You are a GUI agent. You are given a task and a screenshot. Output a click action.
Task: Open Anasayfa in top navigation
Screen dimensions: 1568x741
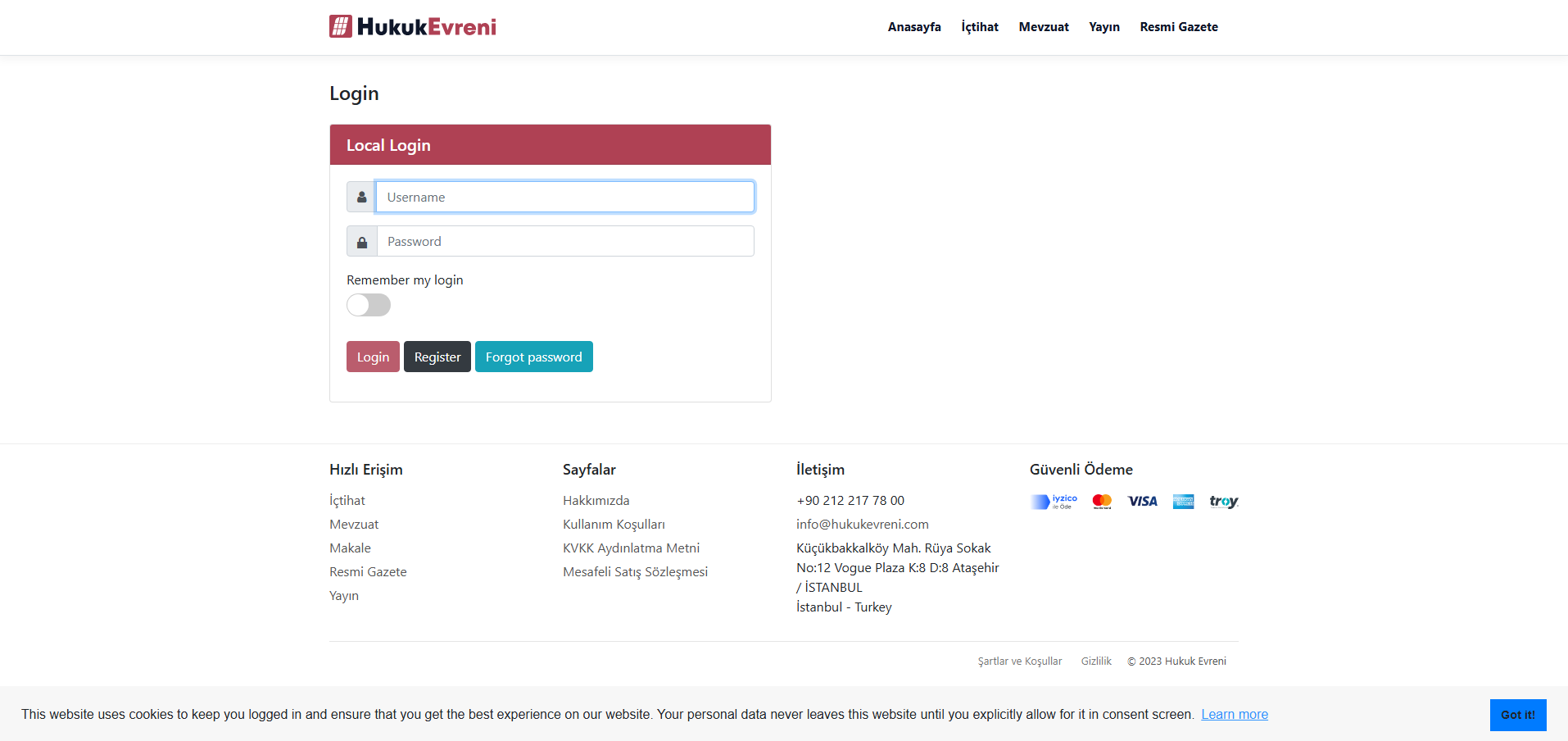pos(914,27)
